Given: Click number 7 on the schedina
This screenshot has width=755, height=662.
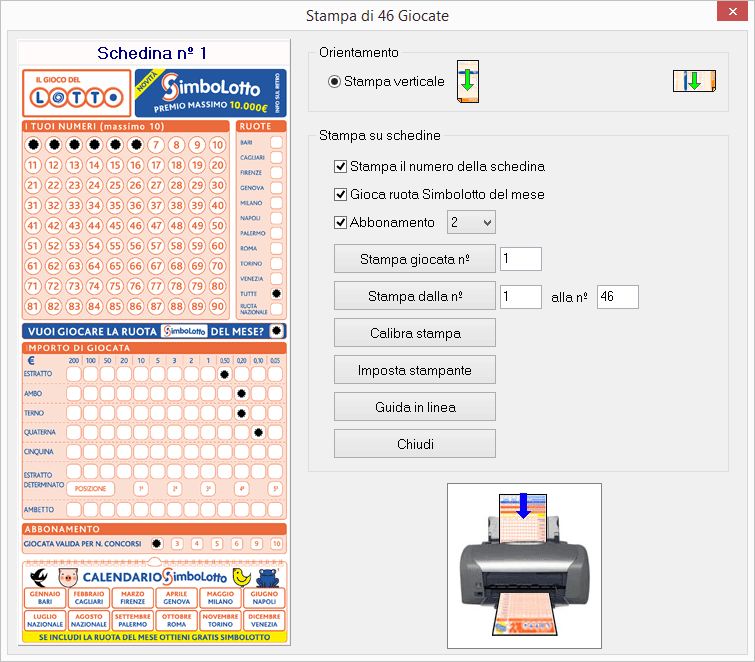Looking at the screenshot, I should pos(156,144).
